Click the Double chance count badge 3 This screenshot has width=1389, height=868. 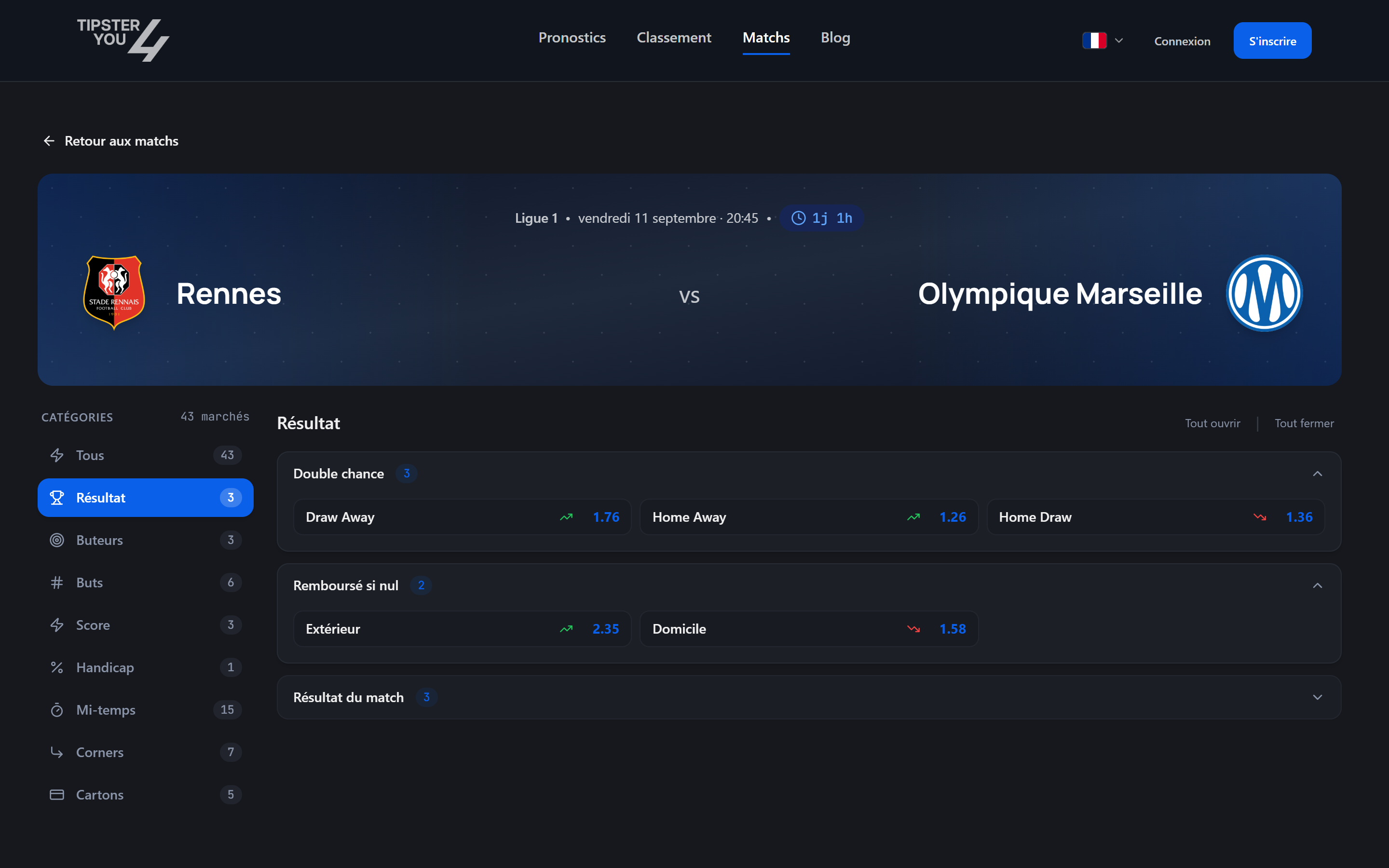[407, 474]
